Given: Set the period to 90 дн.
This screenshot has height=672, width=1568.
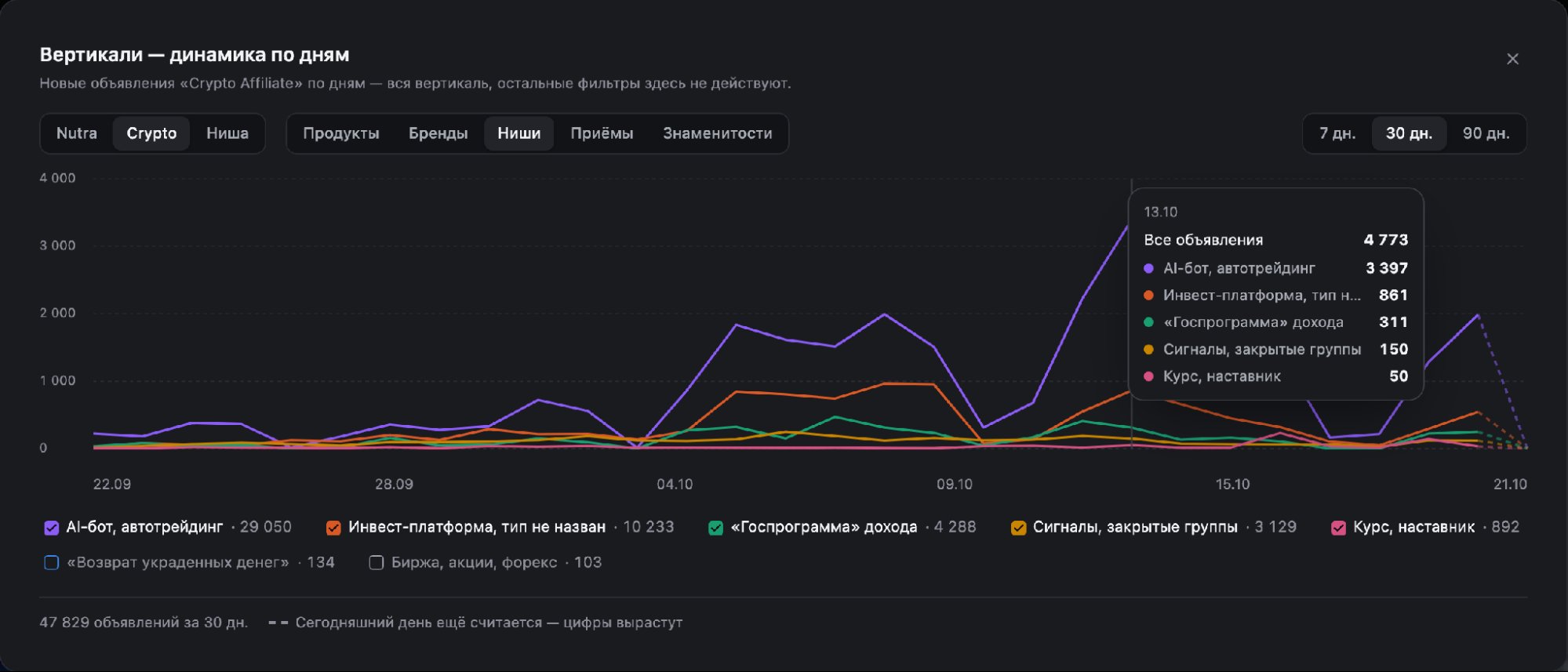Looking at the screenshot, I should point(1486,133).
